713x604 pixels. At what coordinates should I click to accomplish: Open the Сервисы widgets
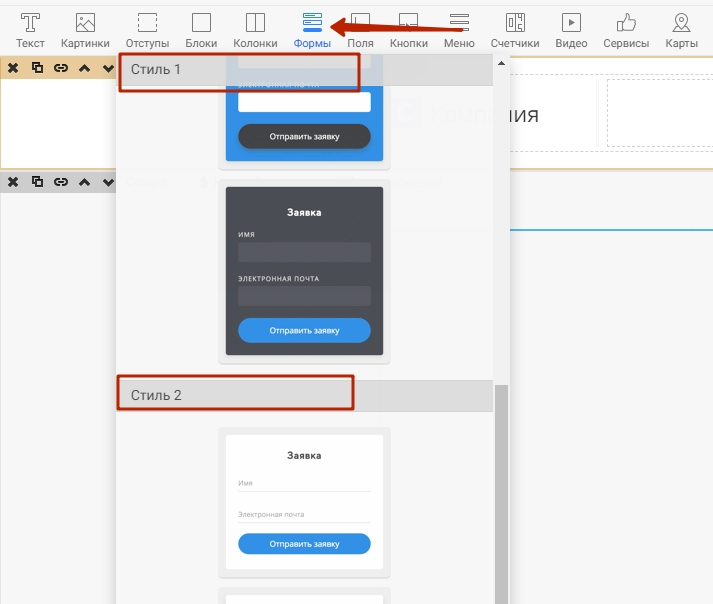626,30
